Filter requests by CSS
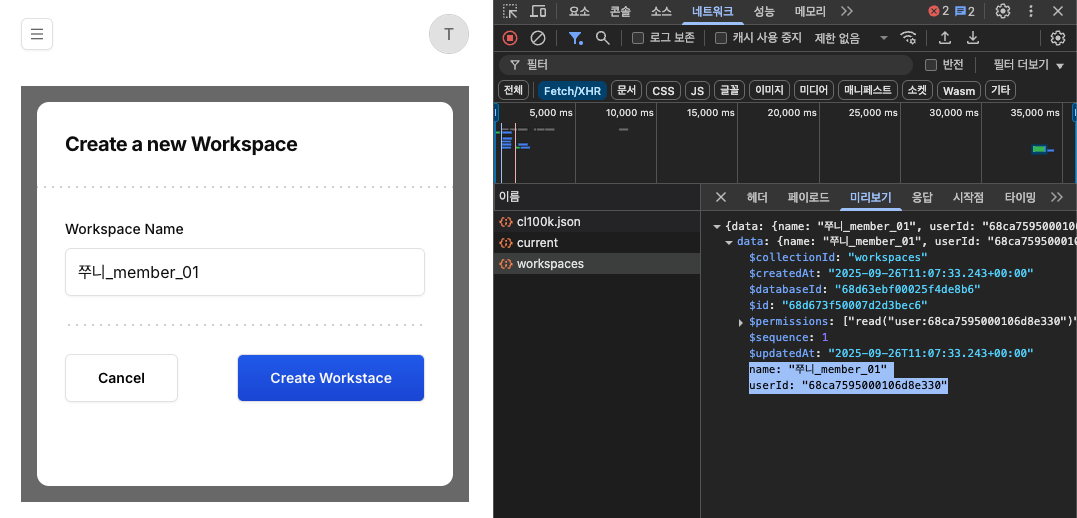This screenshot has width=1077, height=518. 664,90
